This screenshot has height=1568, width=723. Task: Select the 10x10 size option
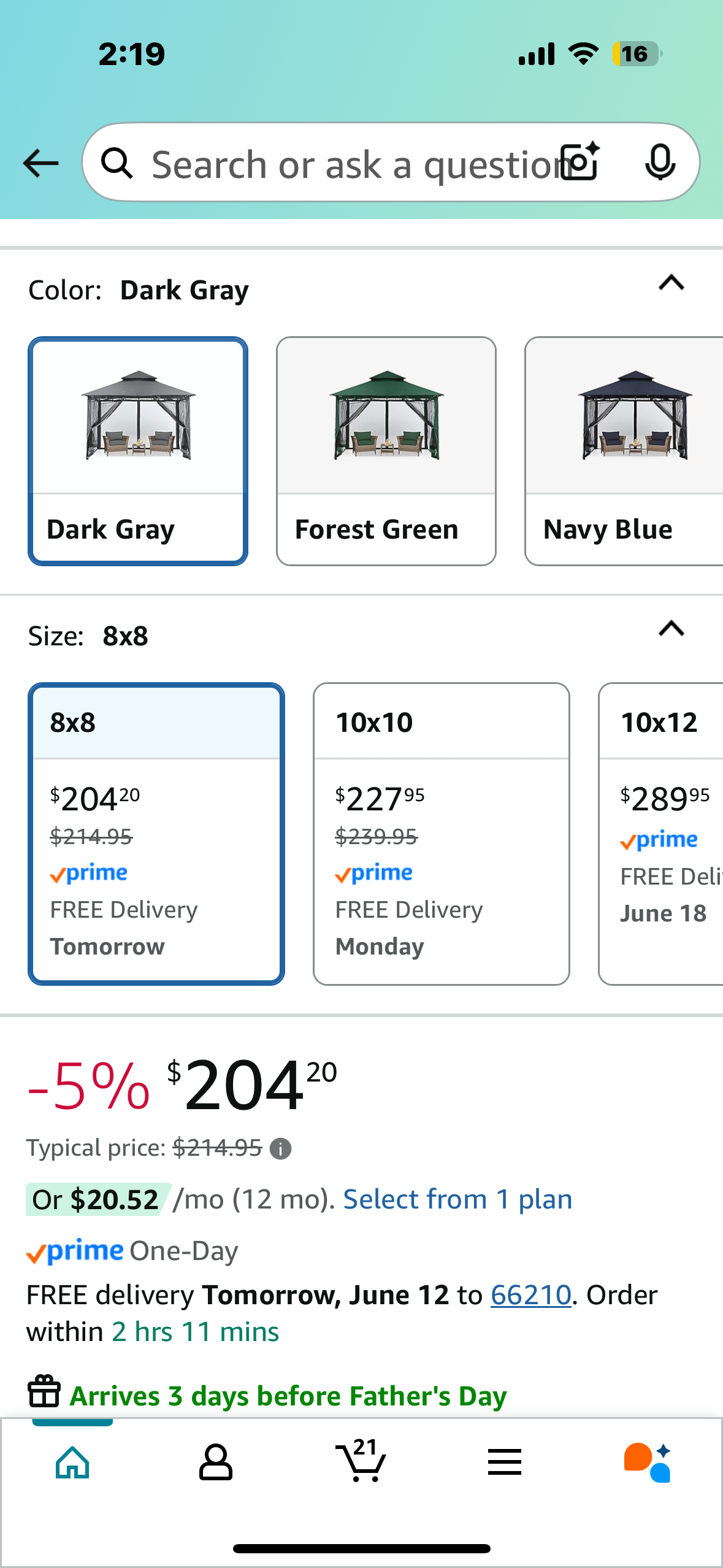(442, 834)
